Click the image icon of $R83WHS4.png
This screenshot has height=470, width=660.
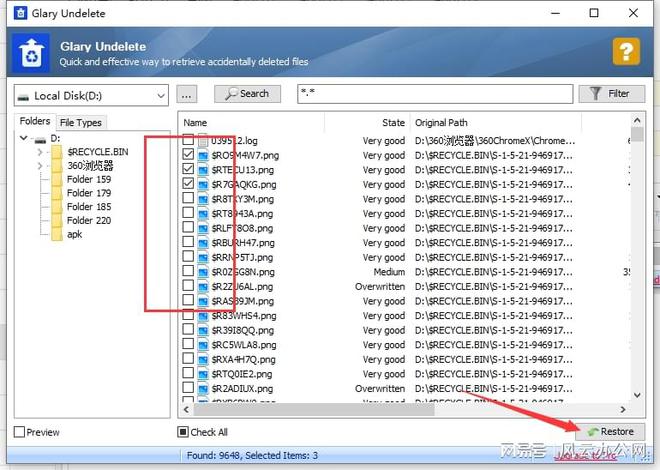(203, 316)
